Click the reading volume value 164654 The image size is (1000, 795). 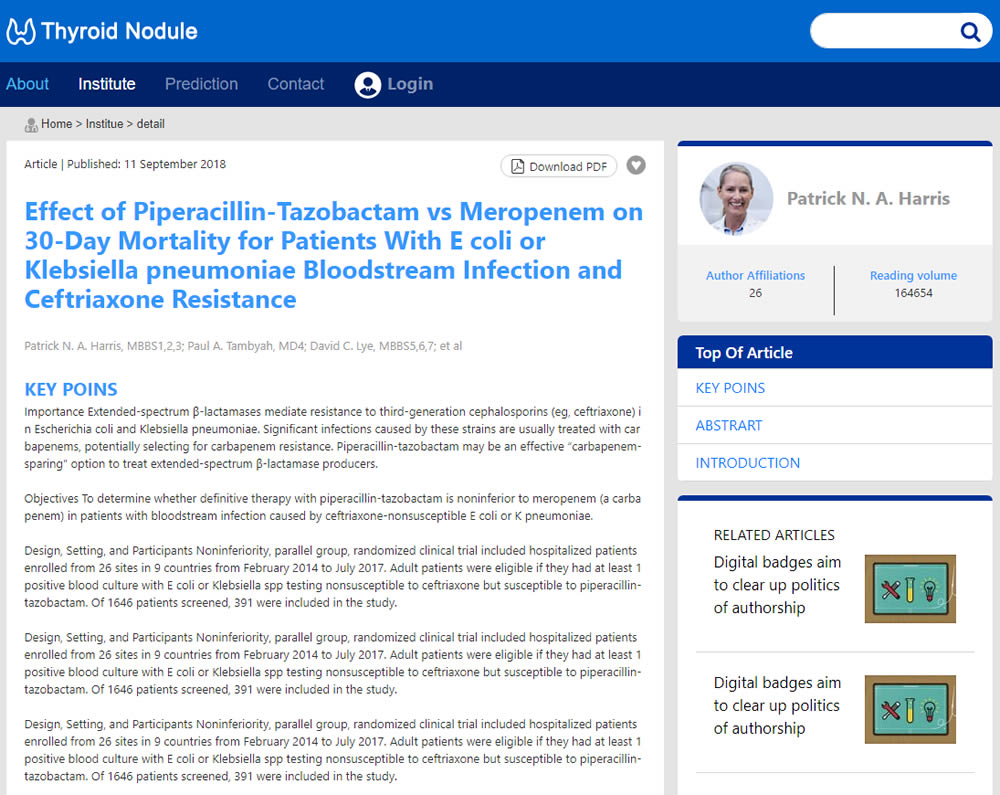pyautogui.click(x=913, y=293)
